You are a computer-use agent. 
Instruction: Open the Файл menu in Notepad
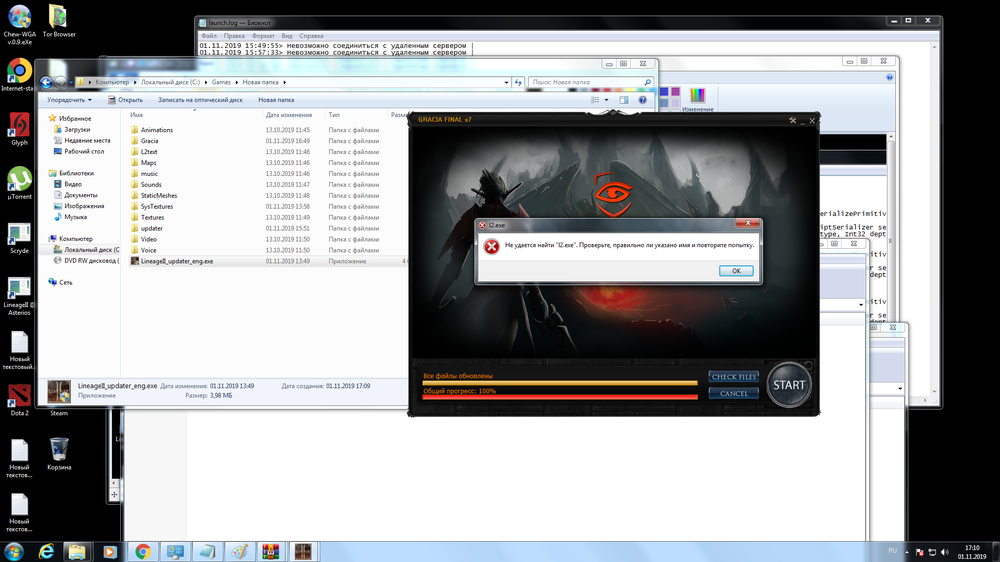[209, 36]
